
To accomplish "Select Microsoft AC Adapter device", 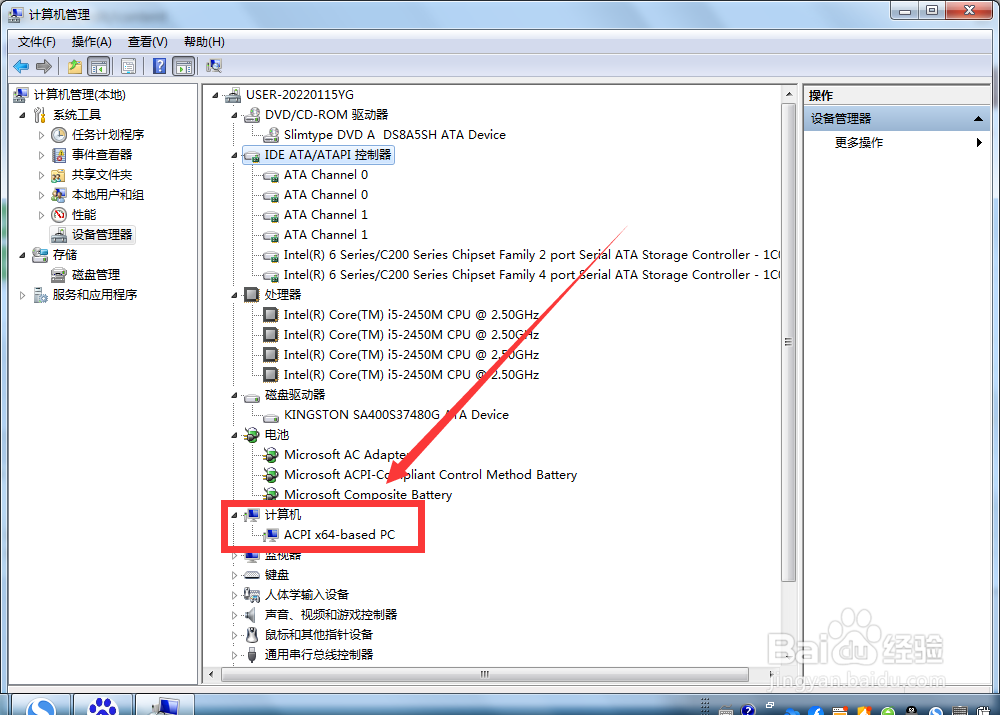I will coord(345,455).
